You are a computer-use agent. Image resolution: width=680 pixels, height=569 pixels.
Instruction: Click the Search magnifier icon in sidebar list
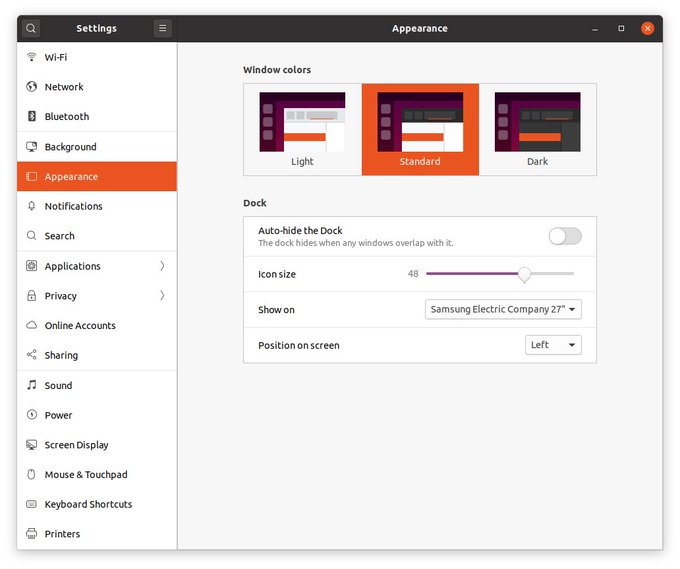pos(31,235)
